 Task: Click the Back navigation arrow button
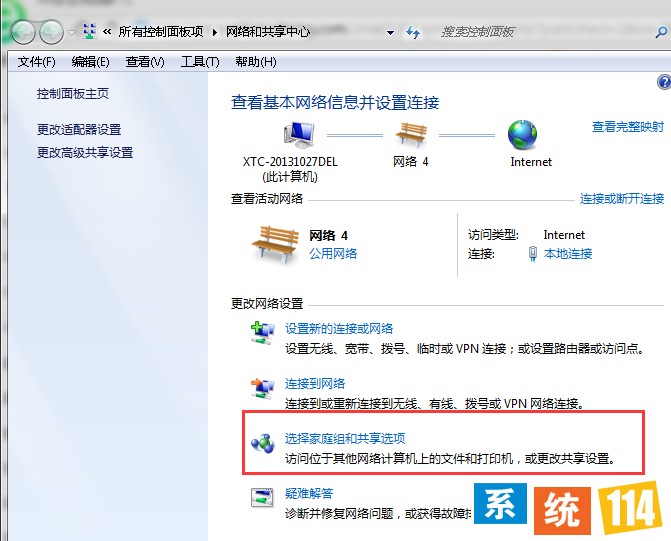coord(23,32)
